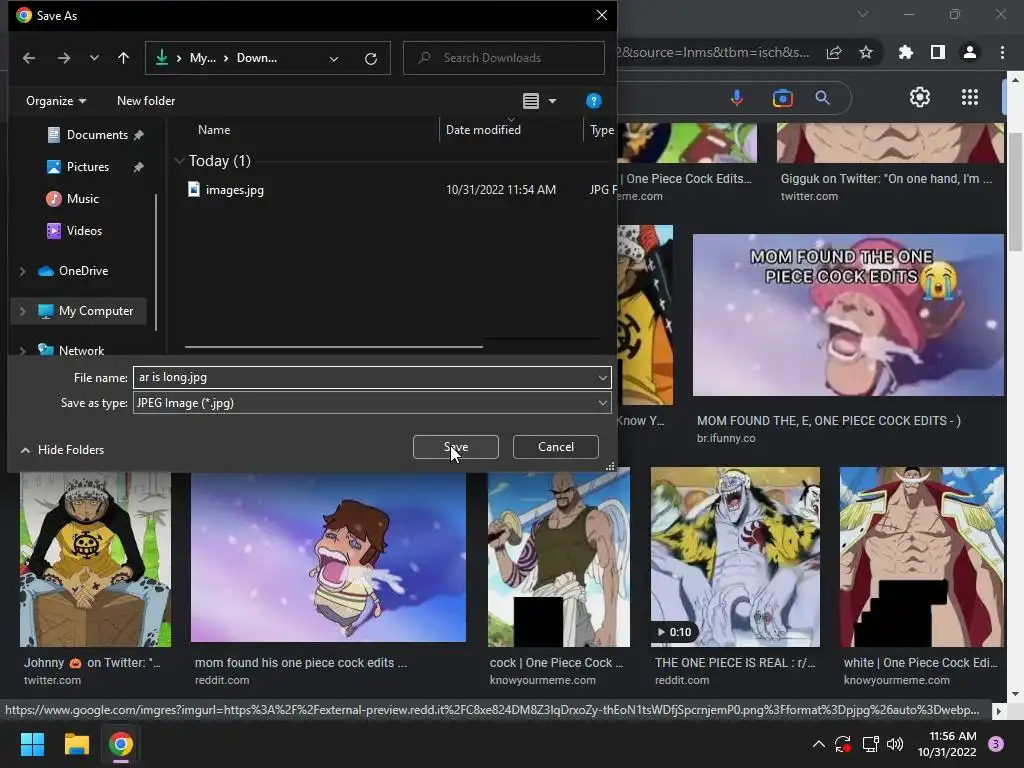Open the File name history dropdown

pos(602,377)
